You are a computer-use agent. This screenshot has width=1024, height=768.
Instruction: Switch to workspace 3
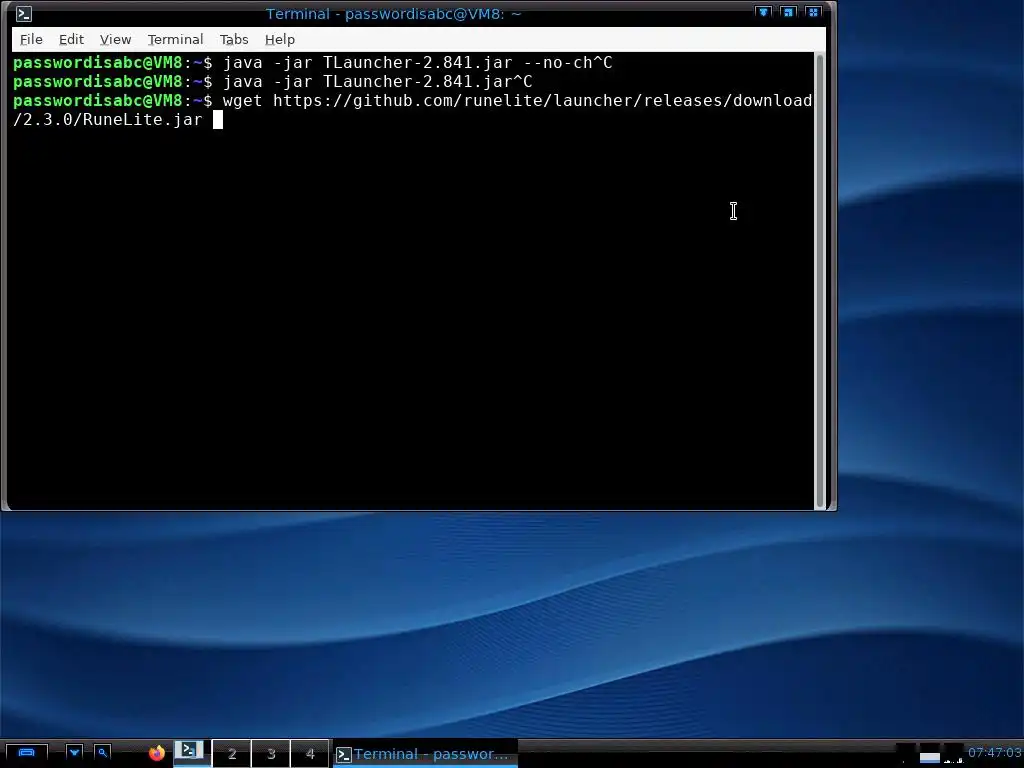pyautogui.click(x=270, y=754)
